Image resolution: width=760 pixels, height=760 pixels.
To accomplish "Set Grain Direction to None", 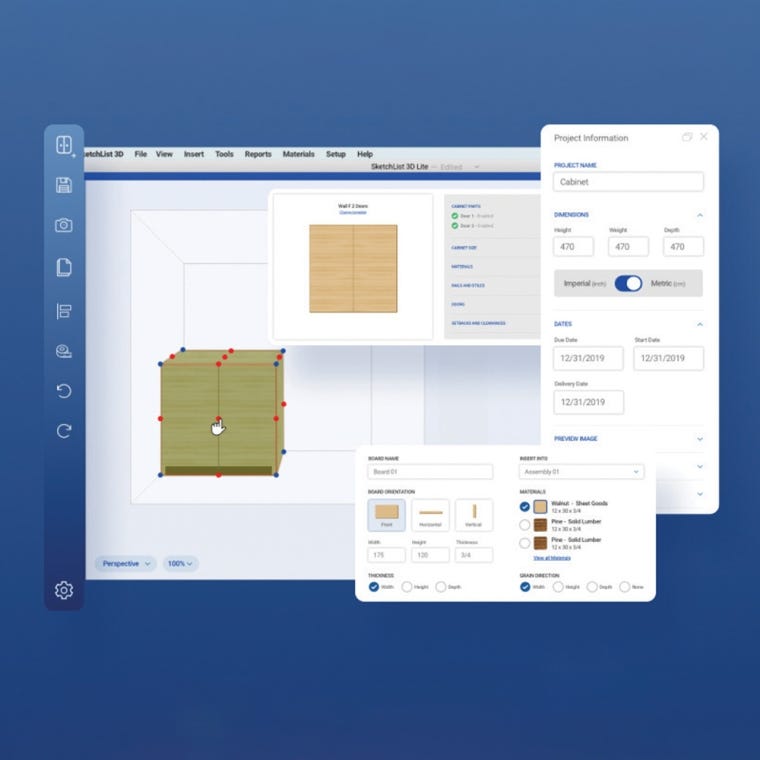I will (625, 587).
